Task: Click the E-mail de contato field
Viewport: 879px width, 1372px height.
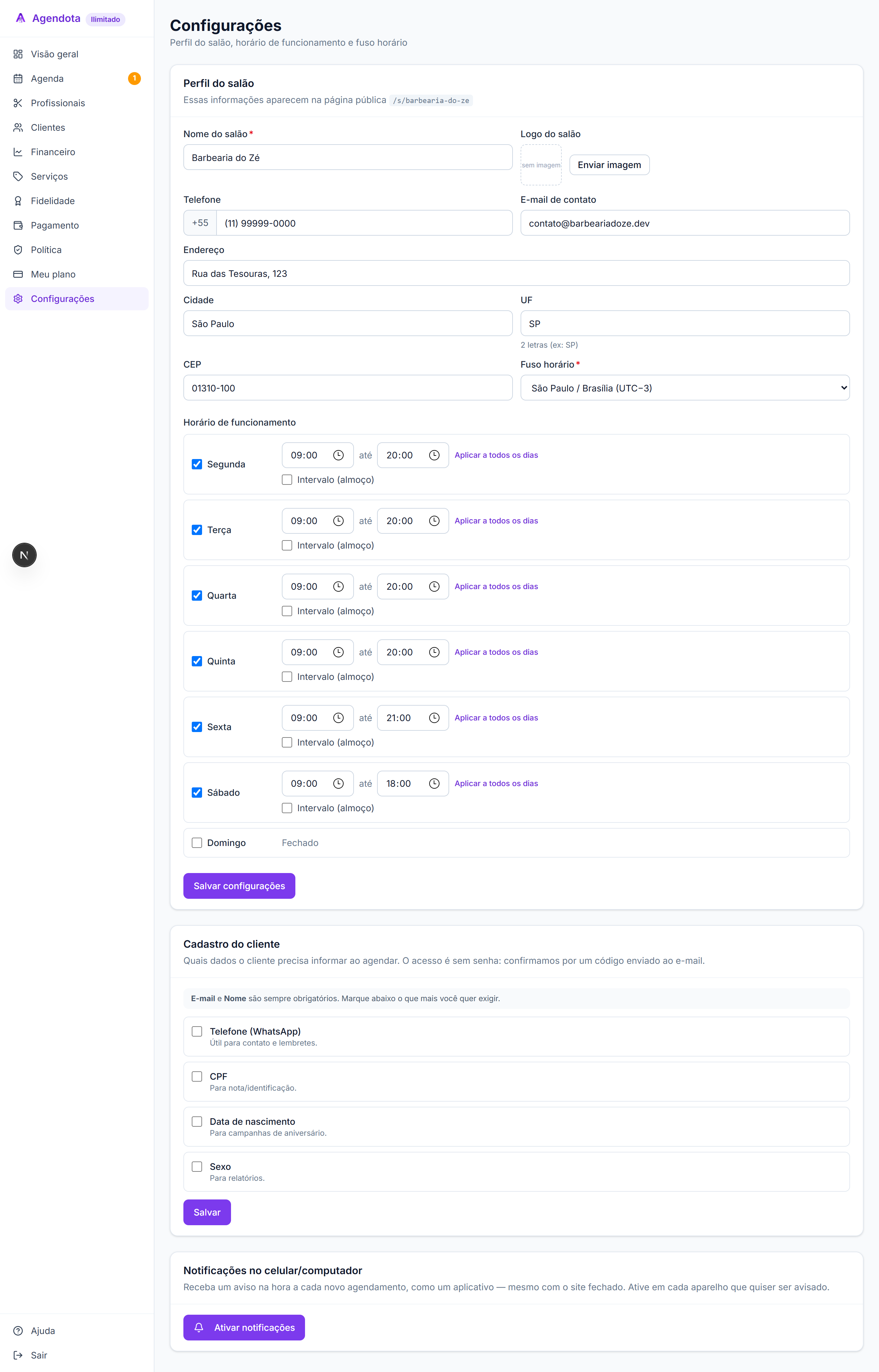Action: tap(685, 223)
